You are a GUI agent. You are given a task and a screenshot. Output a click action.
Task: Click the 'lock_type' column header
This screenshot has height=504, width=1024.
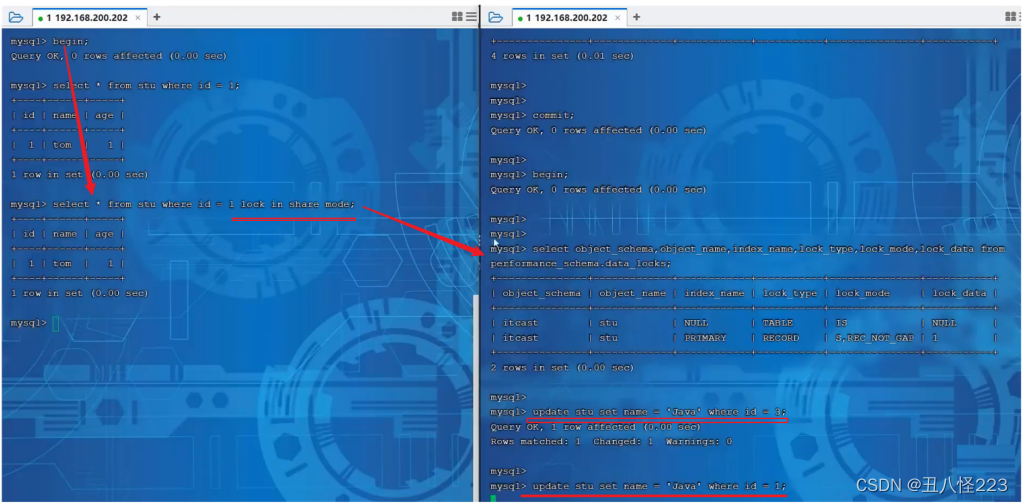click(790, 293)
